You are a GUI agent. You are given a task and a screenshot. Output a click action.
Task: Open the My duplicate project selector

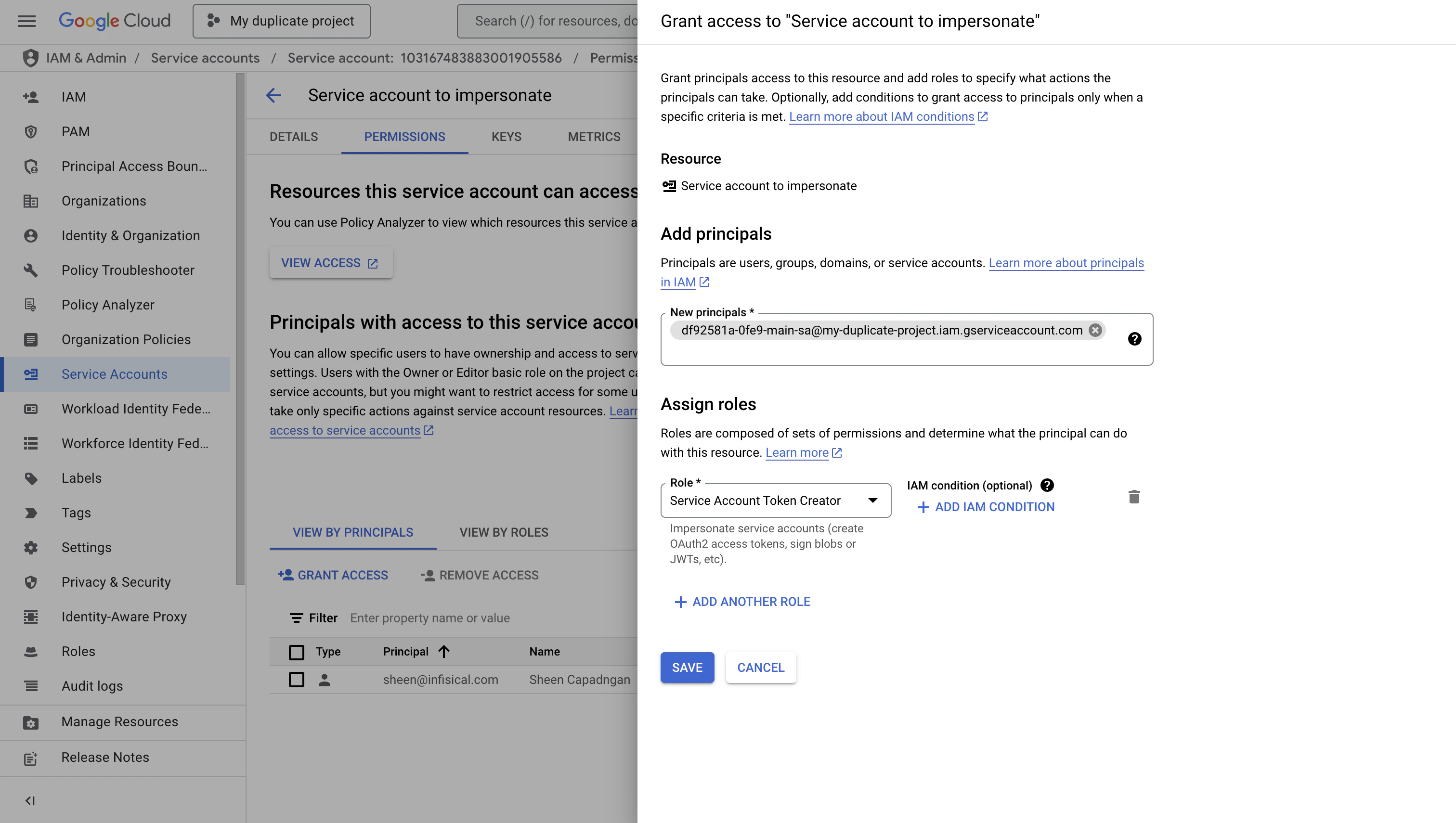click(281, 21)
